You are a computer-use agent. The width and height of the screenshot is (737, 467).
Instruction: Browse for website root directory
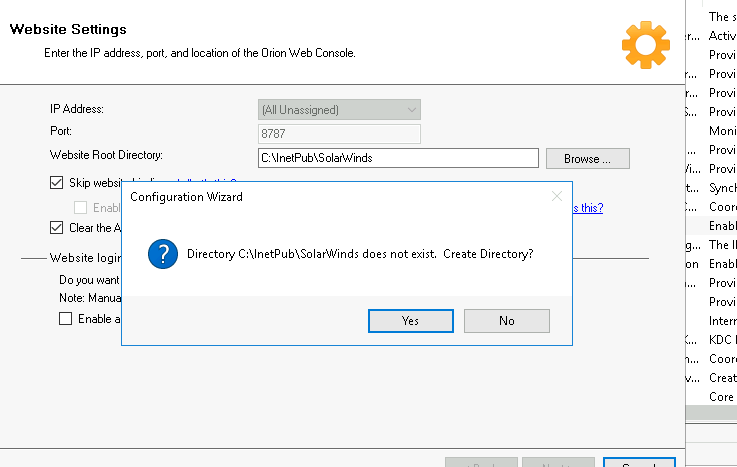tap(588, 159)
